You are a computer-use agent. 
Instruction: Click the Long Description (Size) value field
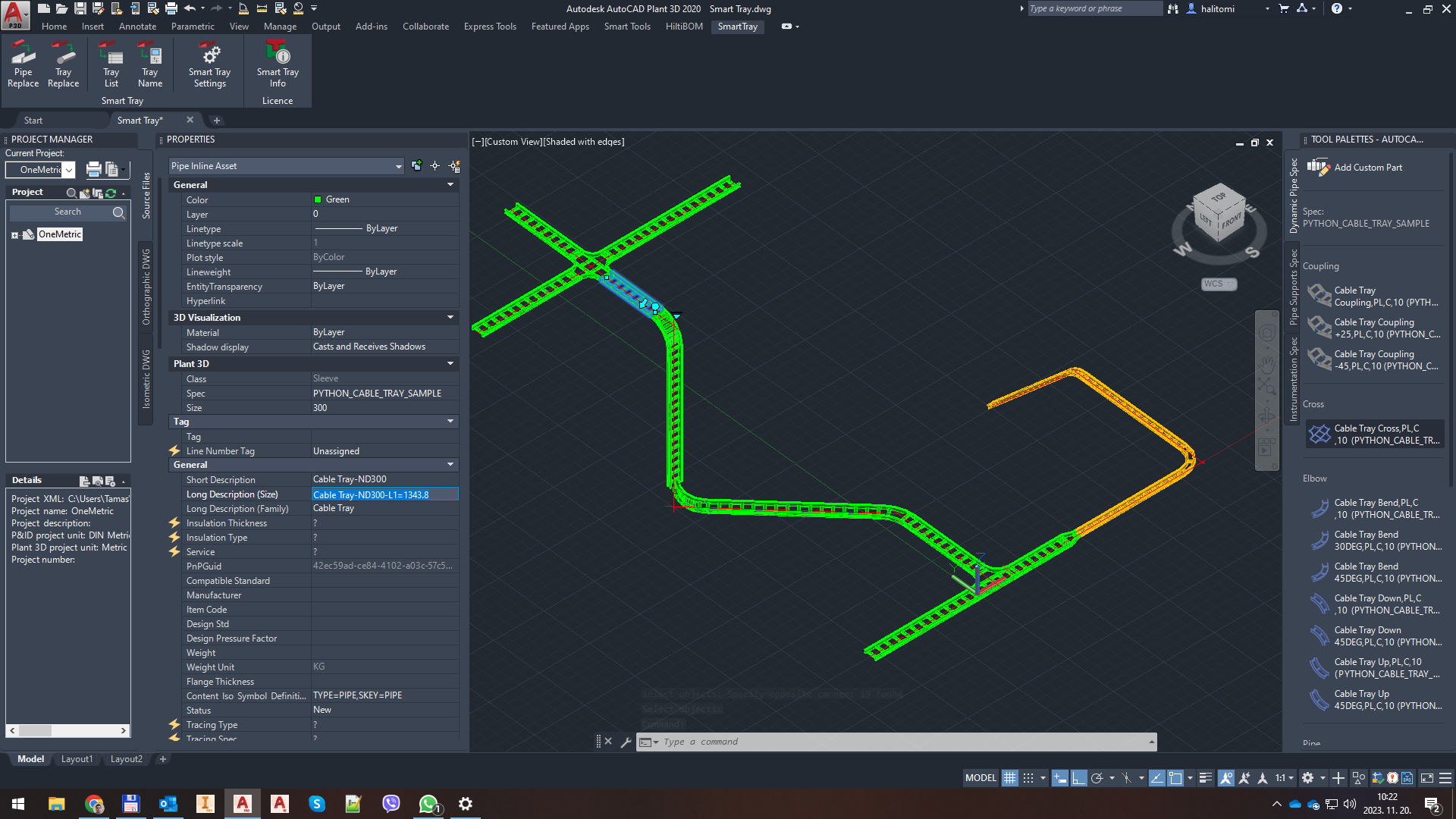tap(384, 494)
